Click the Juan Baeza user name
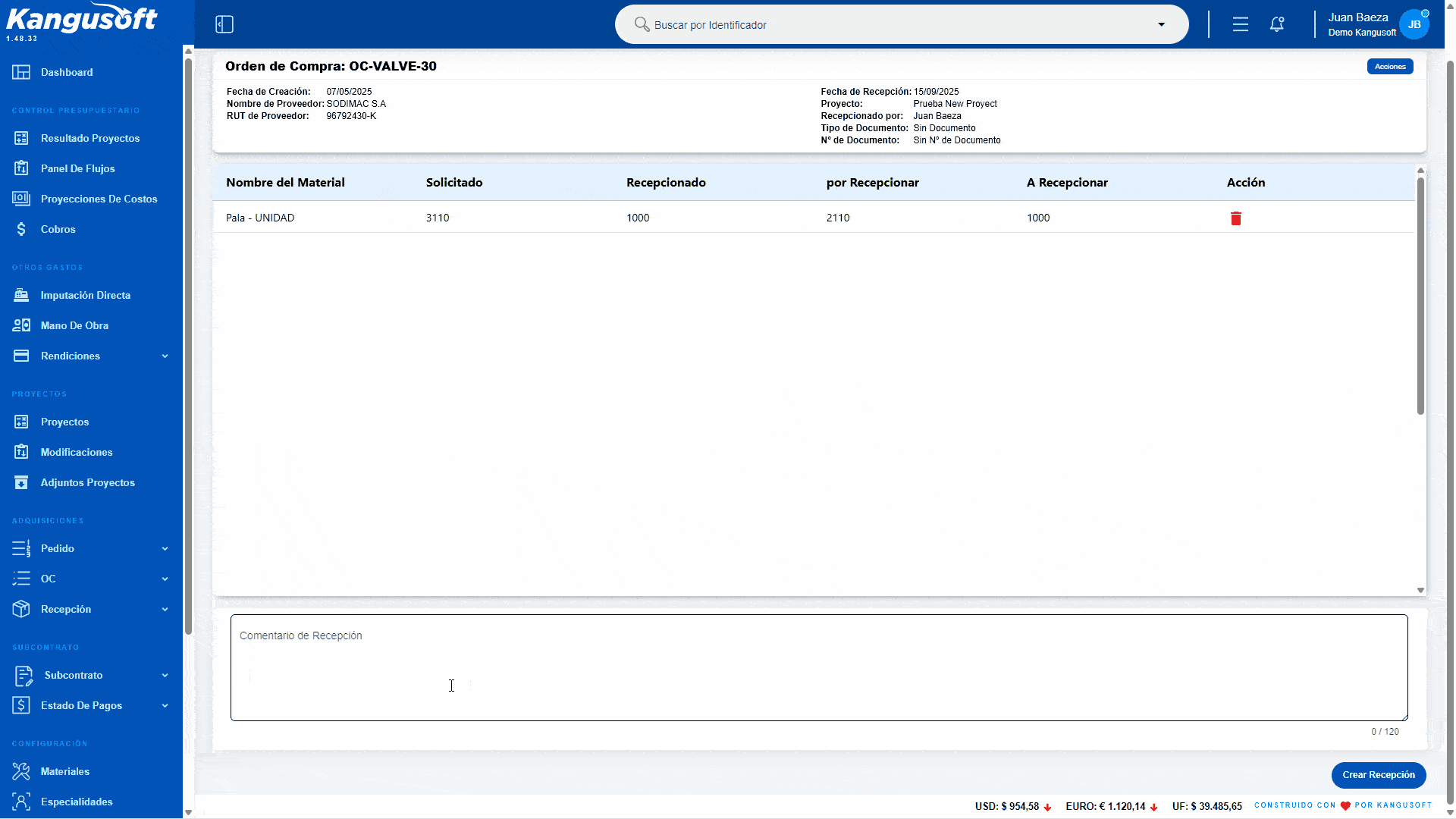 pyautogui.click(x=1358, y=17)
